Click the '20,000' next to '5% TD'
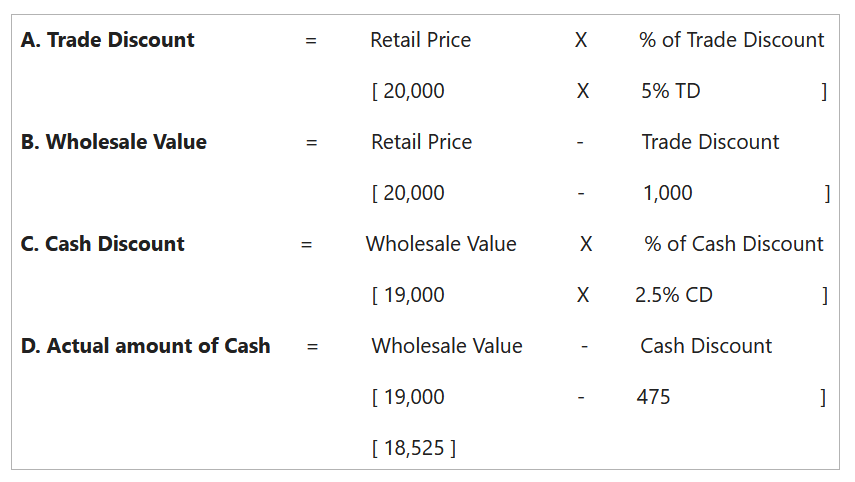 click(x=412, y=91)
